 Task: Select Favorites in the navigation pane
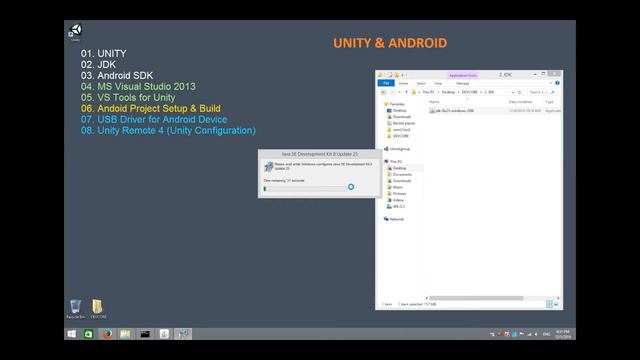(x=394, y=104)
